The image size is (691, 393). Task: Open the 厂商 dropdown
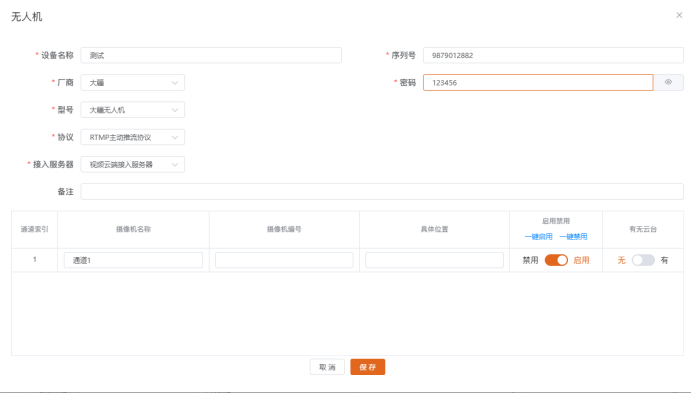coord(133,82)
